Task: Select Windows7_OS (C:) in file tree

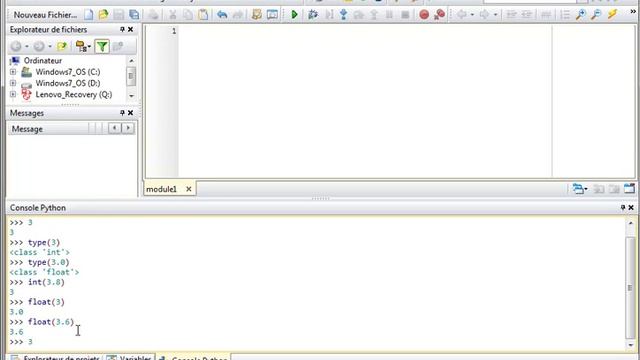Action: click(x=68, y=72)
